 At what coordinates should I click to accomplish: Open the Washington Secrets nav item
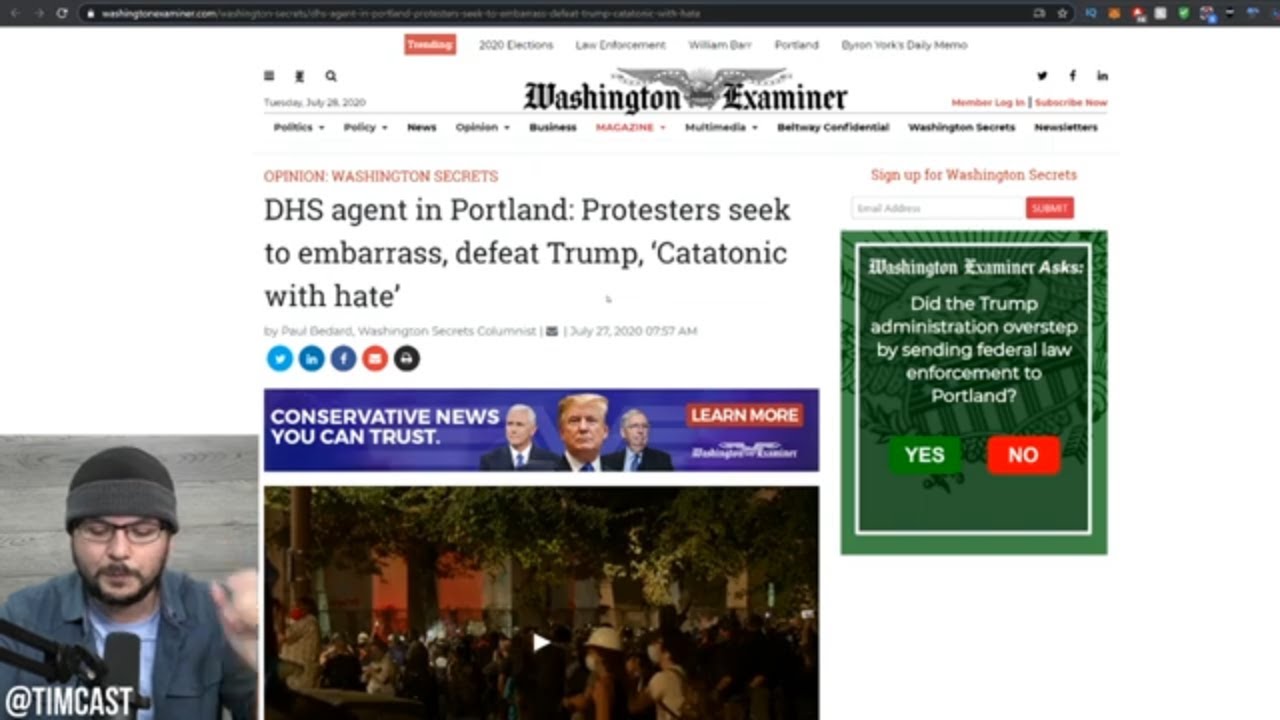961,127
